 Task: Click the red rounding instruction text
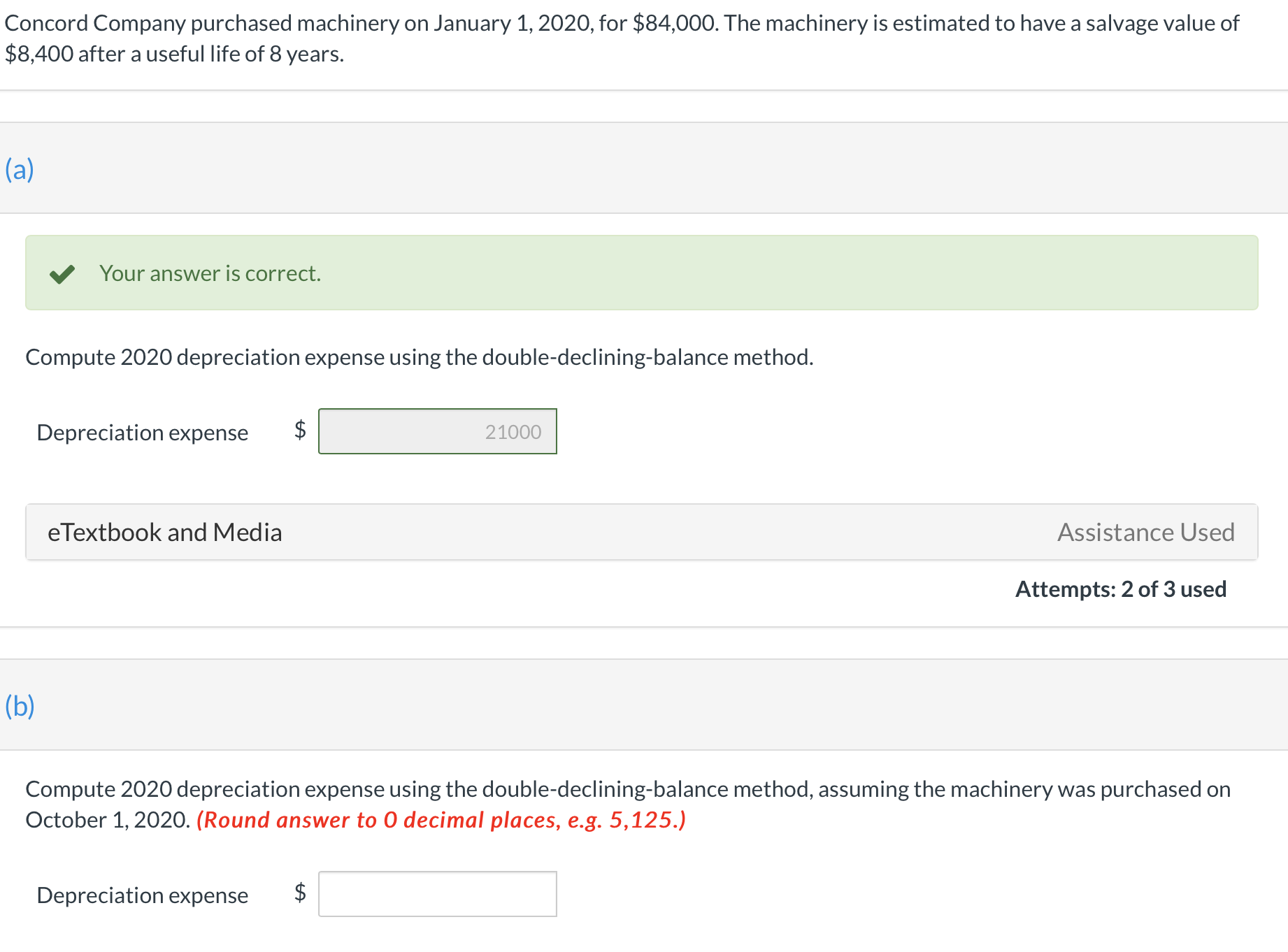point(441,820)
